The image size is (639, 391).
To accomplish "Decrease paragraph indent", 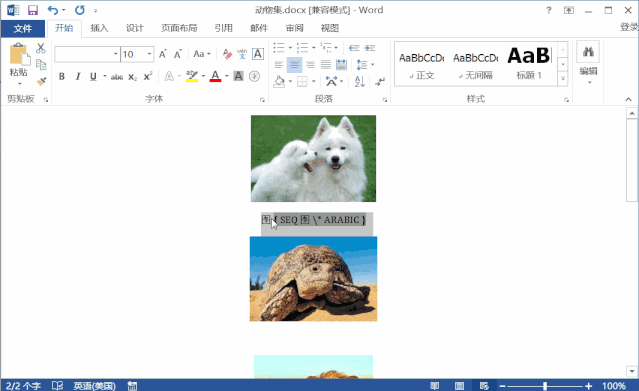I will pyautogui.click(x=354, y=48).
